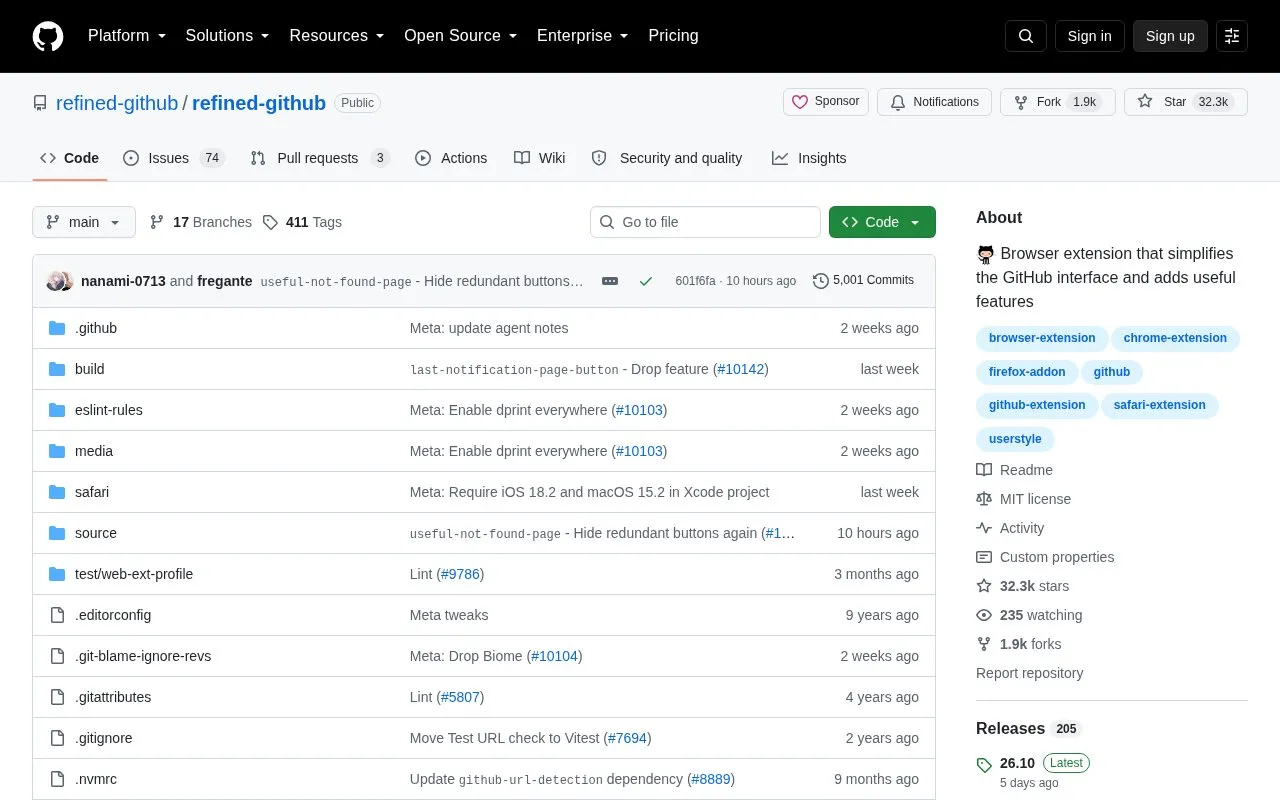Image resolution: width=1280 pixels, height=800 pixels.
Task: Open the 5,001 Commits history link
Action: pyautogui.click(x=863, y=281)
